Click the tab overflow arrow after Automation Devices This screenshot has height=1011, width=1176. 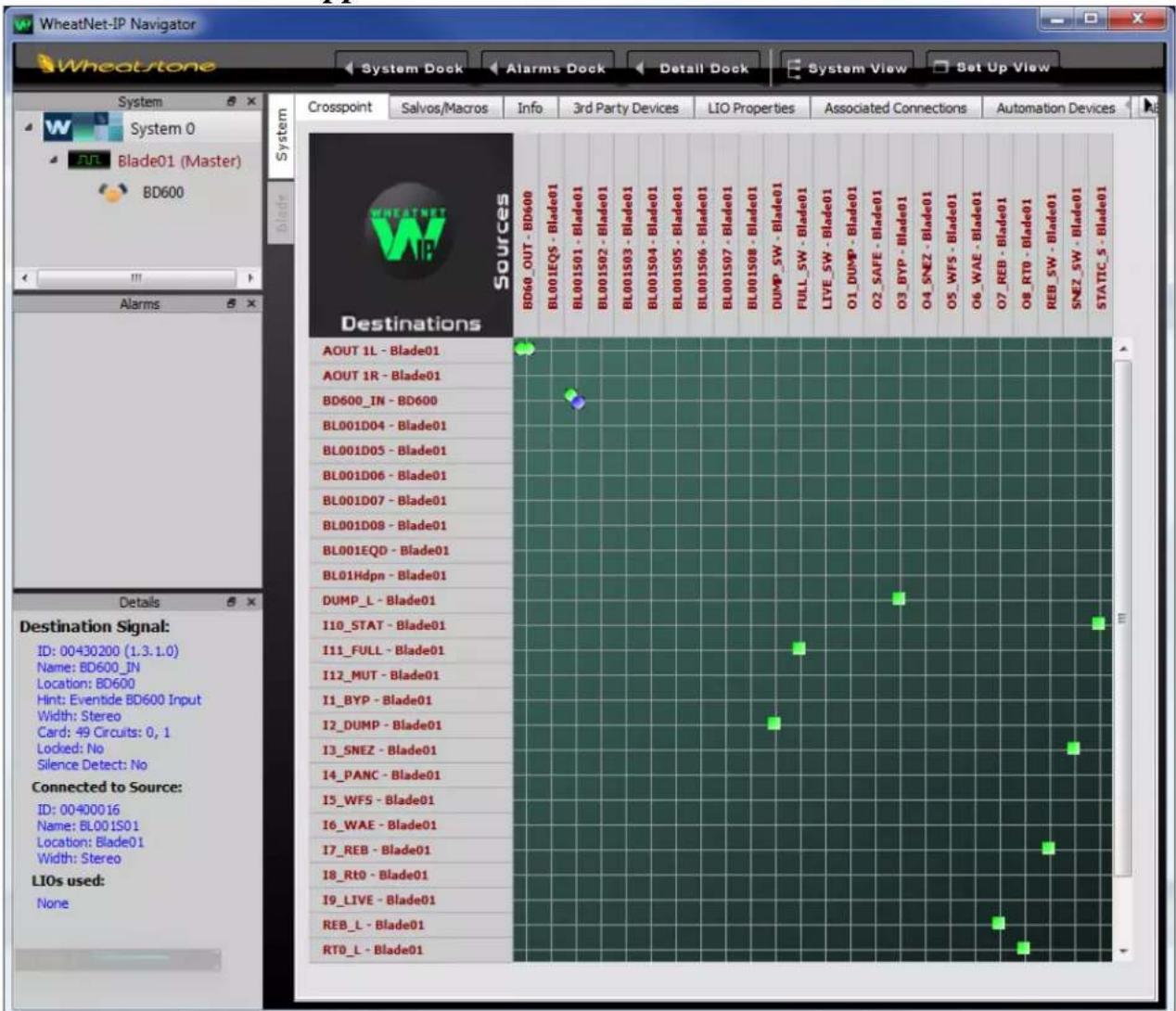[x=1150, y=107]
